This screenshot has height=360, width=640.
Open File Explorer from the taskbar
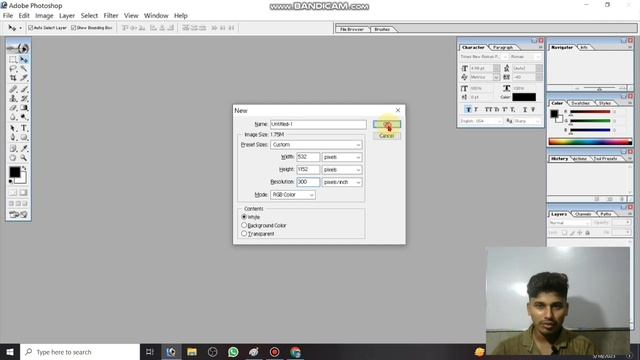coord(191,352)
